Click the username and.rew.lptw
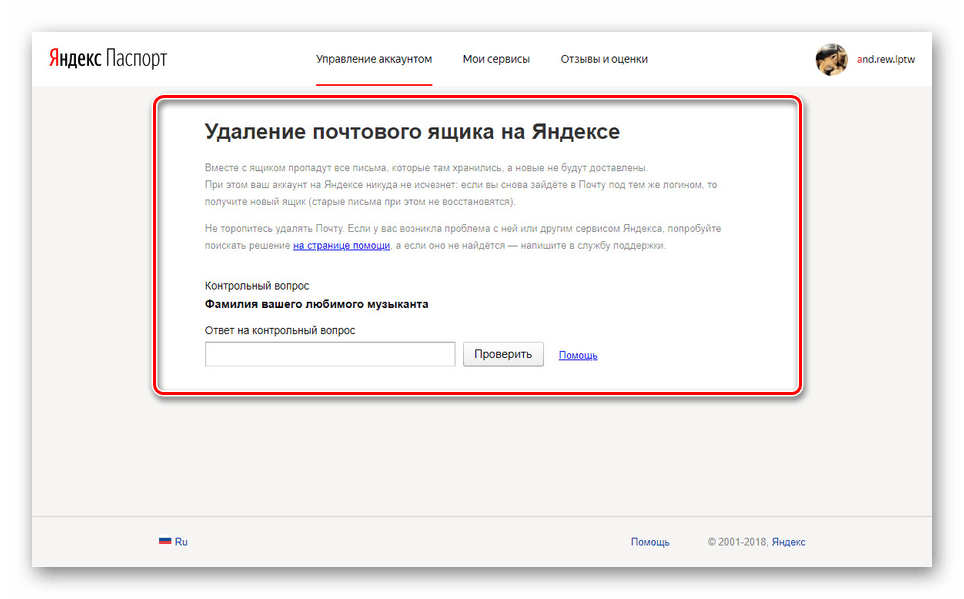Viewport: 964px width, 599px height. (x=884, y=59)
